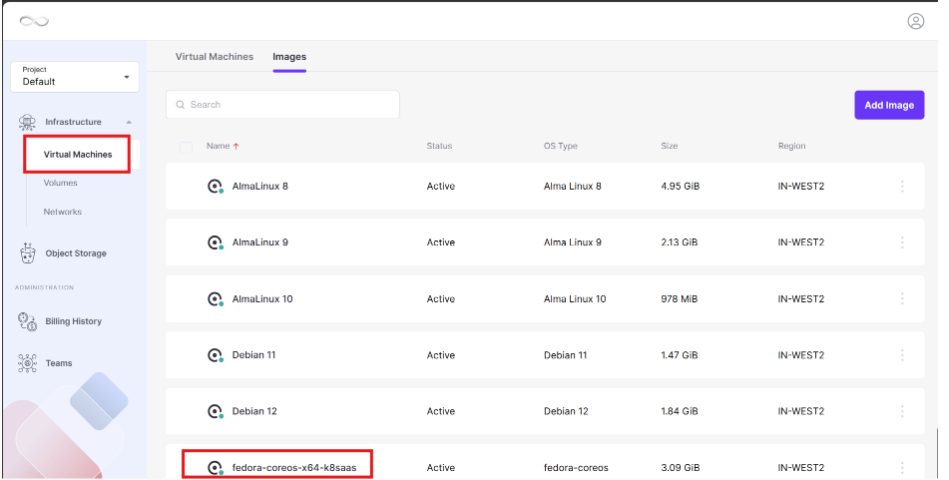Click the 1.84 GiB size value
The height and width of the screenshot is (480, 949).
click(680, 412)
